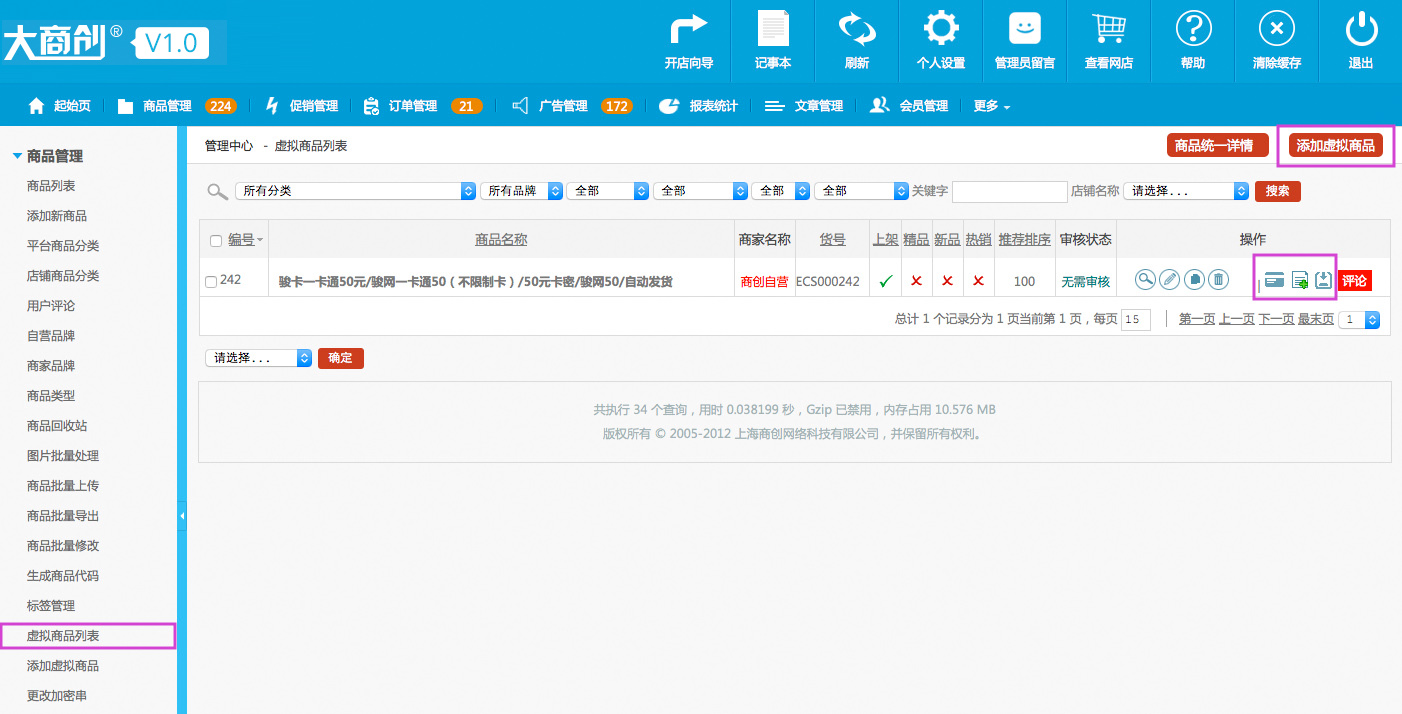1402x714 pixels.
Task: Toggle the 热销 red cross for row 242
Action: (978, 281)
